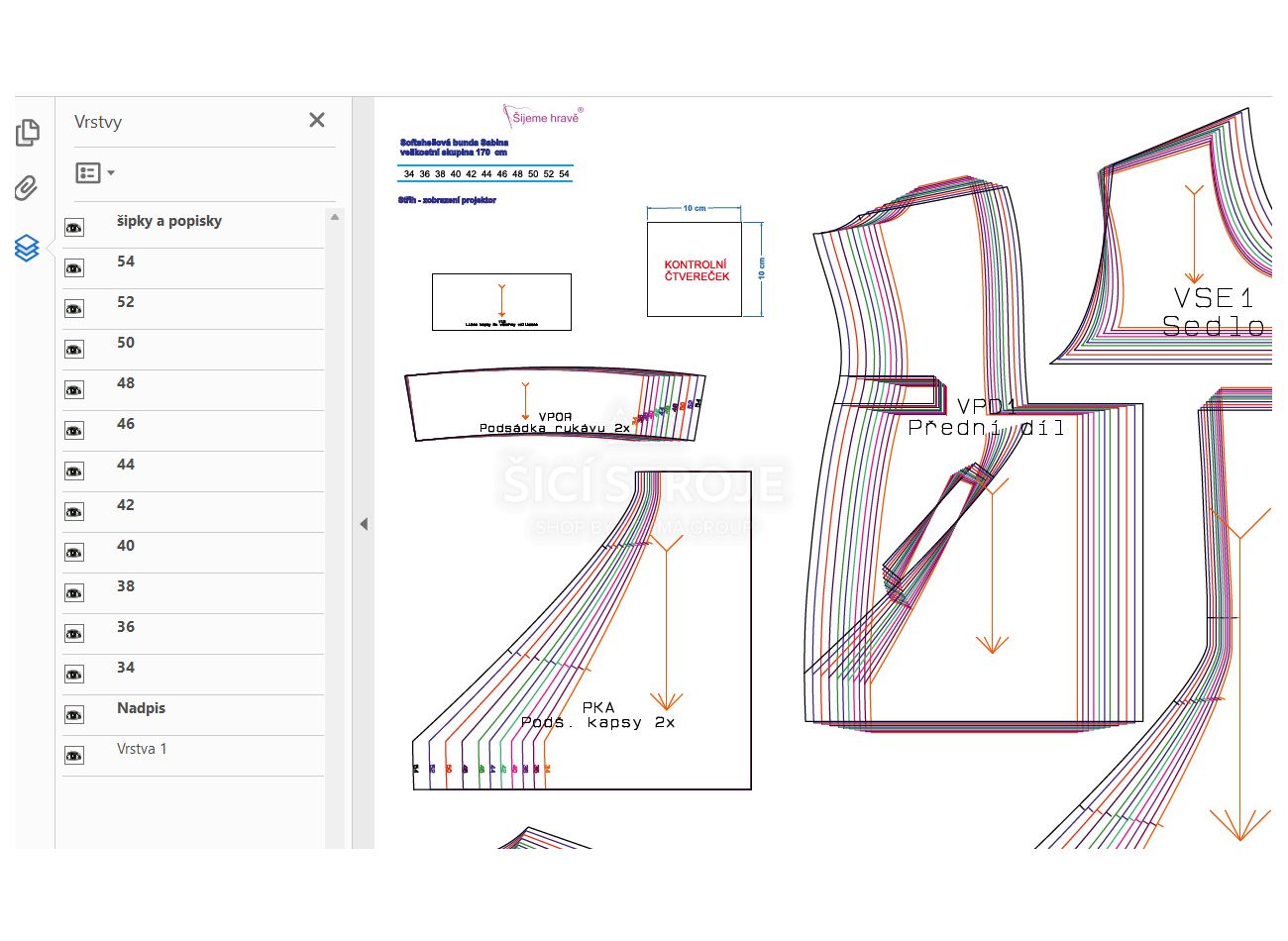Image resolution: width=1288 pixels, height=941 pixels.
Task: Select the layer named 44
Action: tap(126, 465)
